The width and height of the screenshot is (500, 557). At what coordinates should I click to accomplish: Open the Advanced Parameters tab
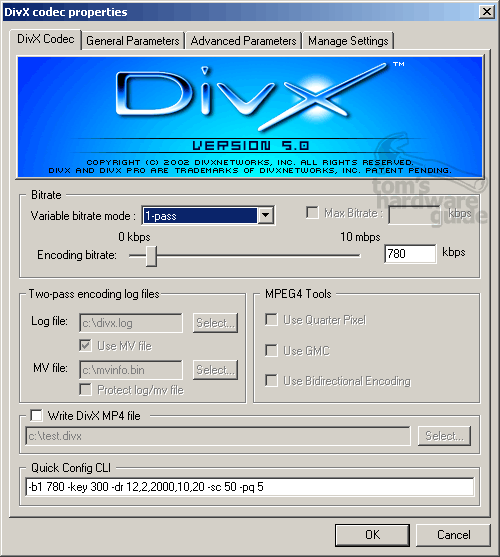tap(243, 41)
